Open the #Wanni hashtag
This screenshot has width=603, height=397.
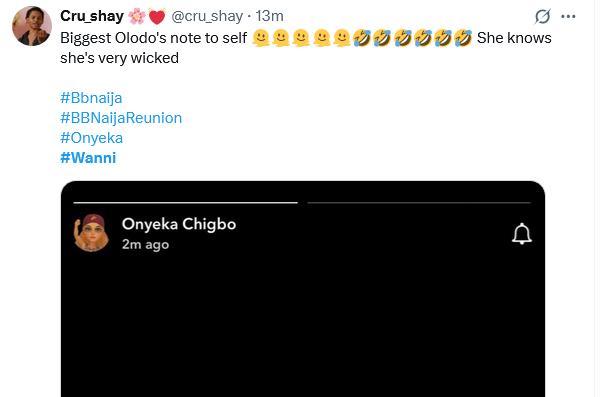[88, 158]
